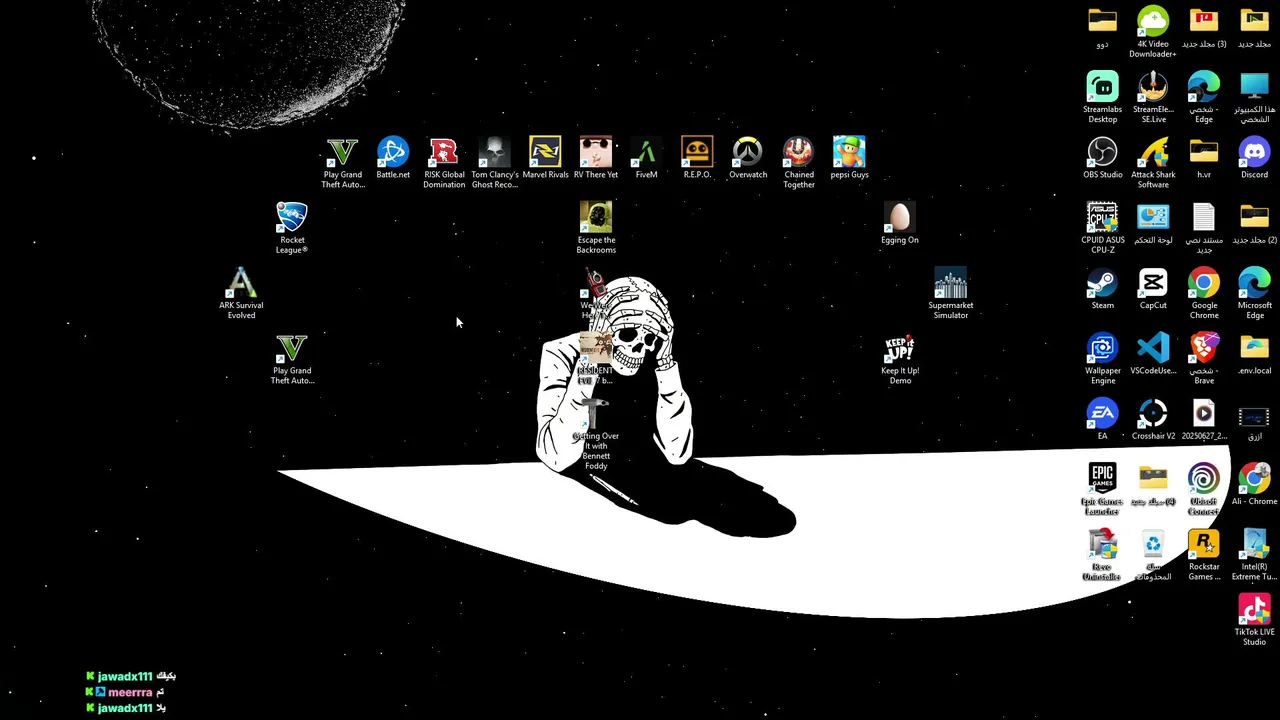The image size is (1280, 720).
Task: Launch the EA app shortcut
Action: coord(1102,420)
